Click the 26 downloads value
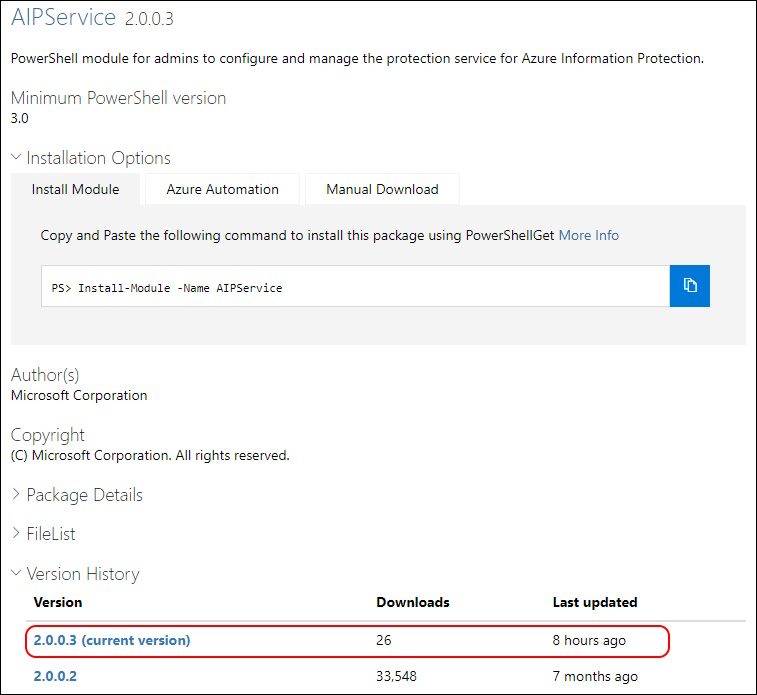The width and height of the screenshot is (757, 695). click(384, 640)
